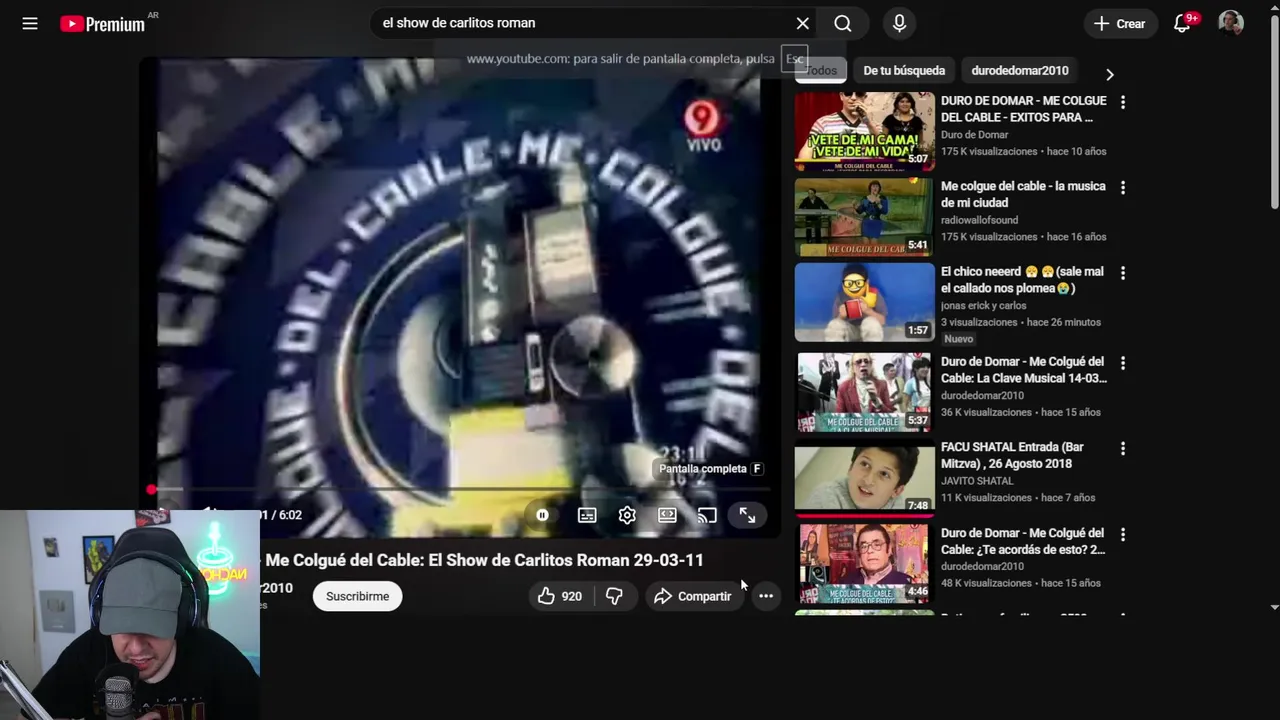Image resolution: width=1280 pixels, height=720 pixels.
Task: Click the Suscribirme button
Action: pyautogui.click(x=357, y=596)
